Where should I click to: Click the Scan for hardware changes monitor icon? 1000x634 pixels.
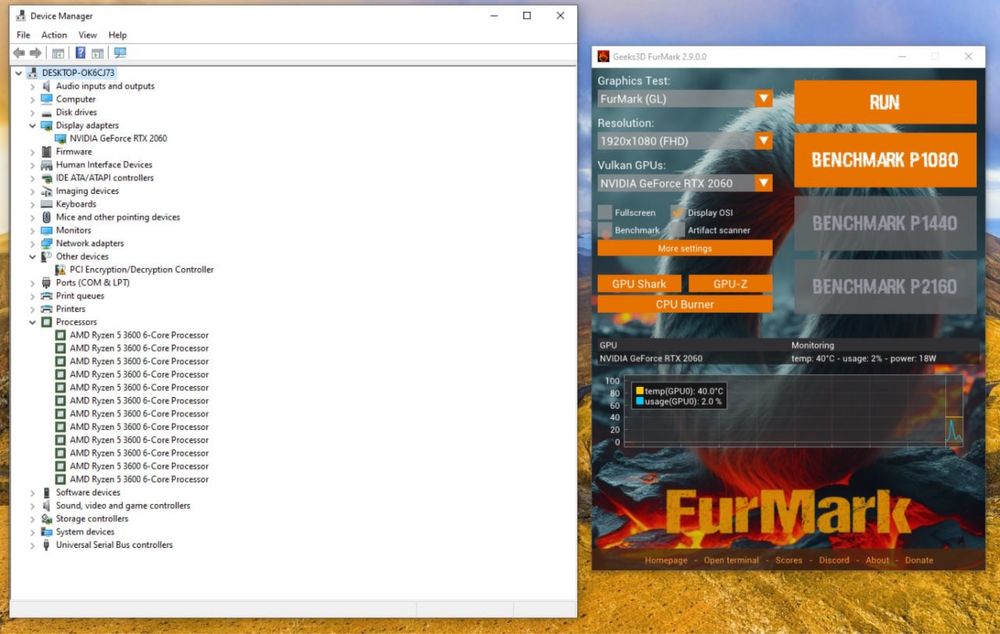pos(120,53)
